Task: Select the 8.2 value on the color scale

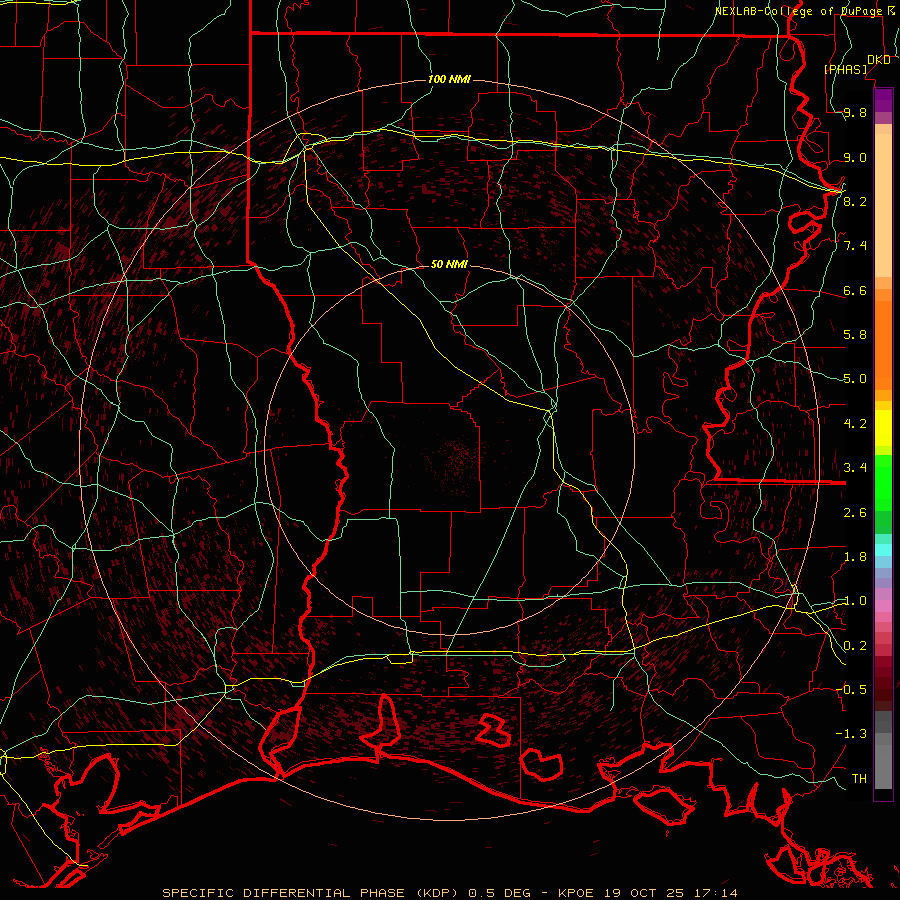Action: (x=855, y=201)
